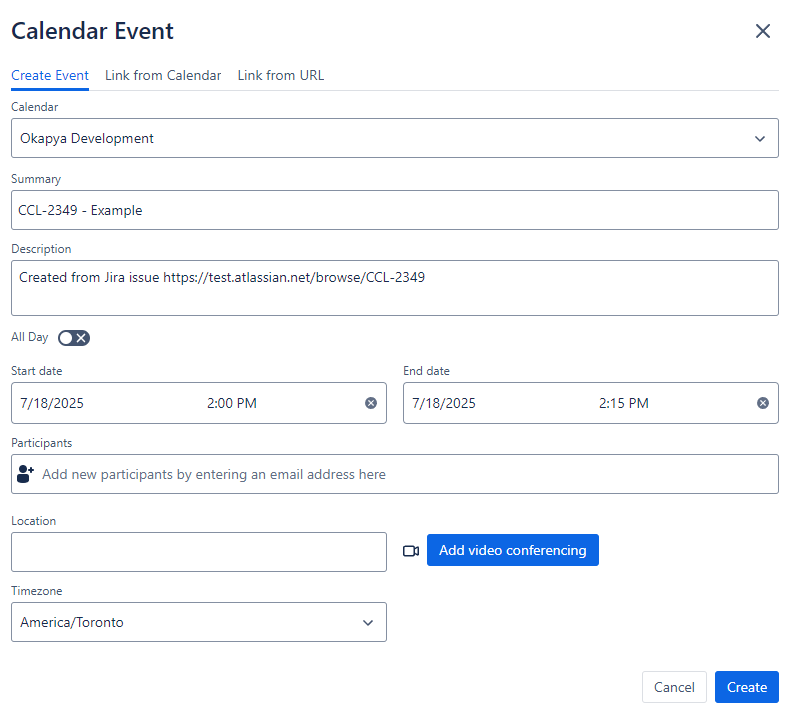
Task: Close the Calendar Event dialog
Action: point(762,31)
